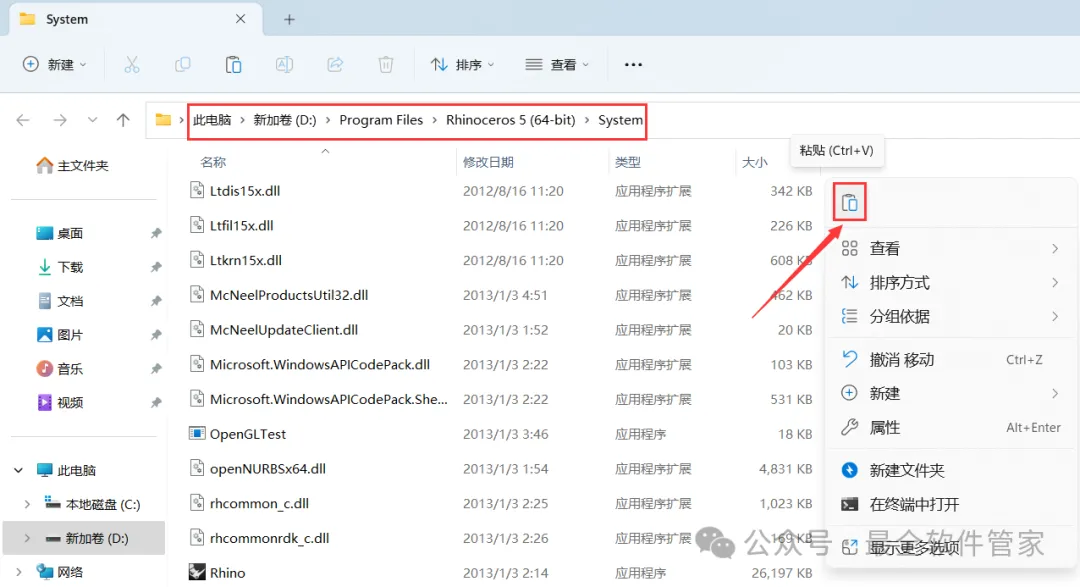Image resolution: width=1080 pixels, height=587 pixels.
Task: Open 桌面 in the sidebar
Action: (x=59, y=234)
